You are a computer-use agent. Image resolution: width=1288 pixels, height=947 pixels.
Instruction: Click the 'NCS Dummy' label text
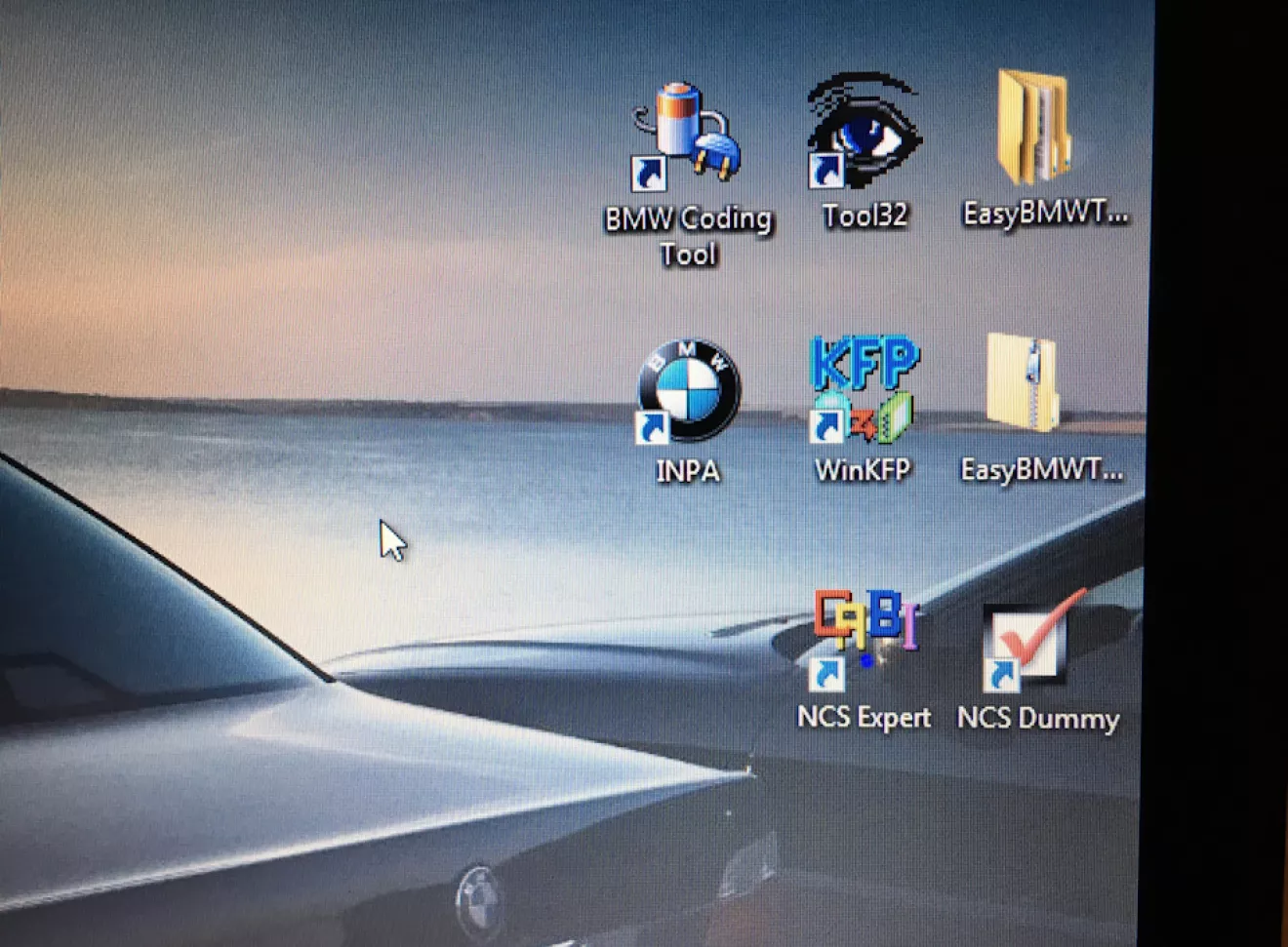1038,719
